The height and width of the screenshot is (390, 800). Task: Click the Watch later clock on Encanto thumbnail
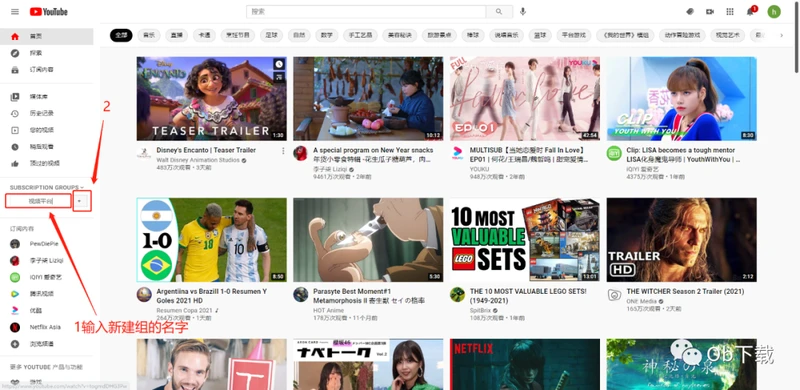coord(279,64)
